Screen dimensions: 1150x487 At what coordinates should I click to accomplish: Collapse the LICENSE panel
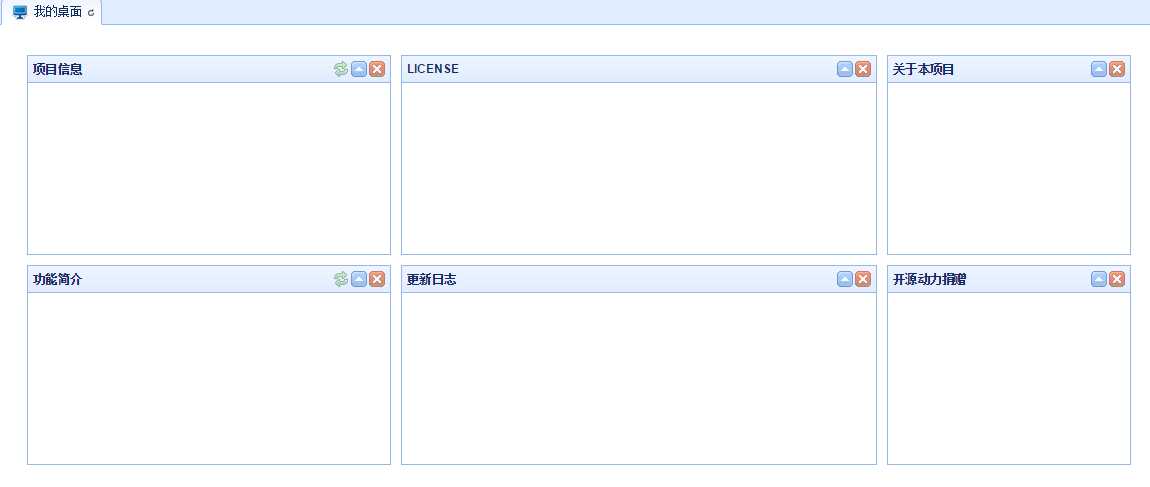tap(845, 69)
